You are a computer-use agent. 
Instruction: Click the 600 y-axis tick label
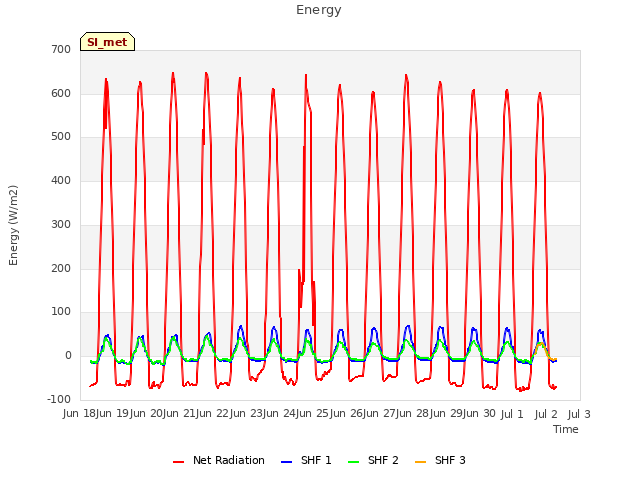tap(61, 93)
